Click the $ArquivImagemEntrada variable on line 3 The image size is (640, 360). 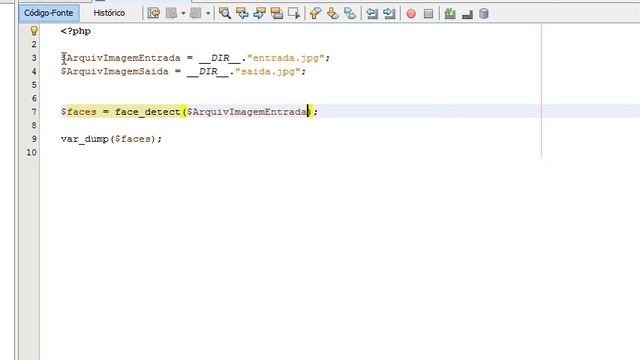(x=121, y=58)
